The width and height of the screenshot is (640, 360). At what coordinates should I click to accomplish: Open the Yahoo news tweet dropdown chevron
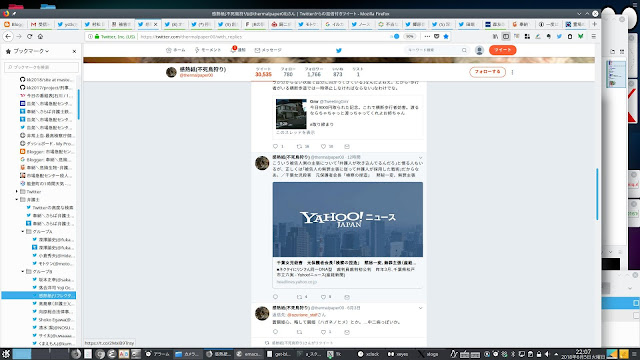pos(420,158)
